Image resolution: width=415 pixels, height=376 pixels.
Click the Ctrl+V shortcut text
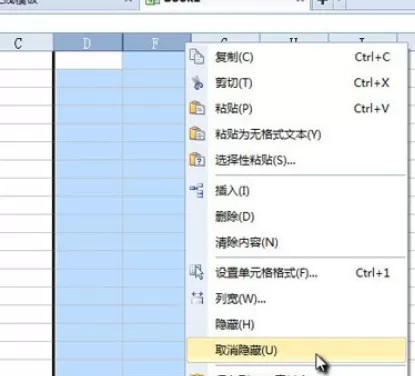click(371, 108)
